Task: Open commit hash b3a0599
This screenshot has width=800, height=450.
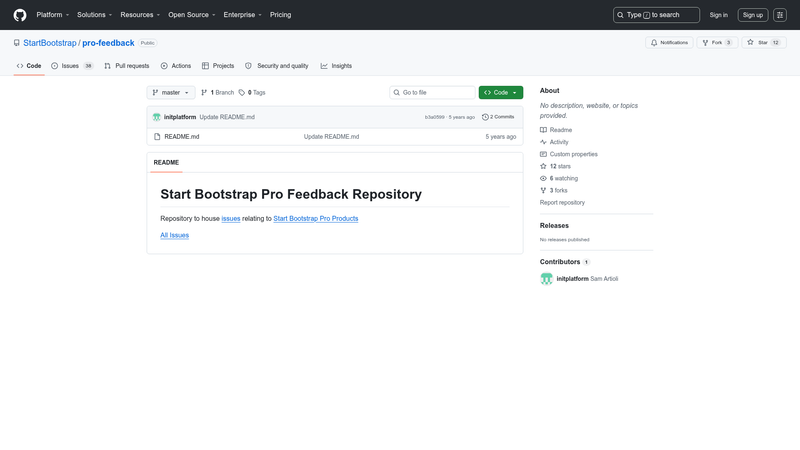Action: click(435, 117)
